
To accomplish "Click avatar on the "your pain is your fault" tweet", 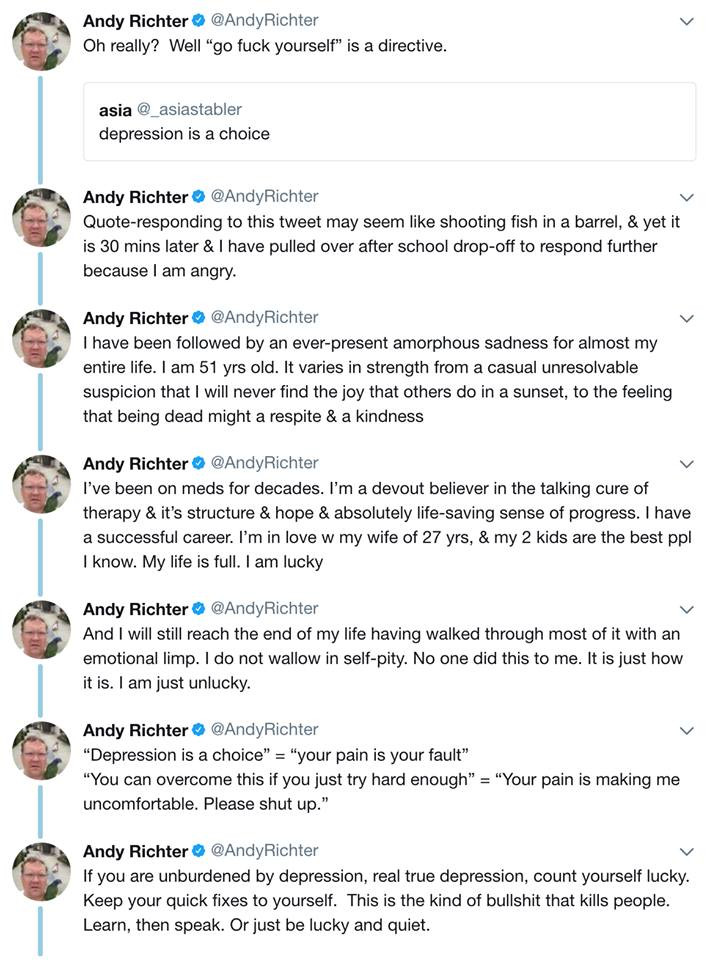I will coord(41,751).
